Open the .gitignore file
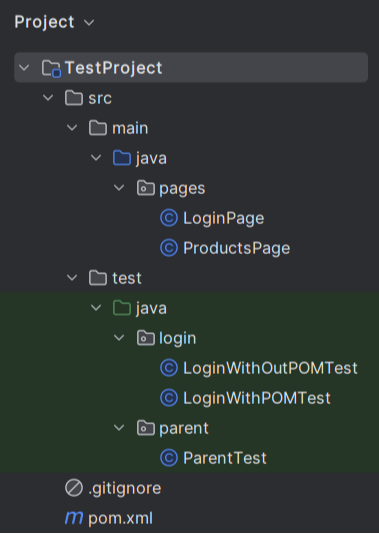The image size is (379, 534). [125, 489]
